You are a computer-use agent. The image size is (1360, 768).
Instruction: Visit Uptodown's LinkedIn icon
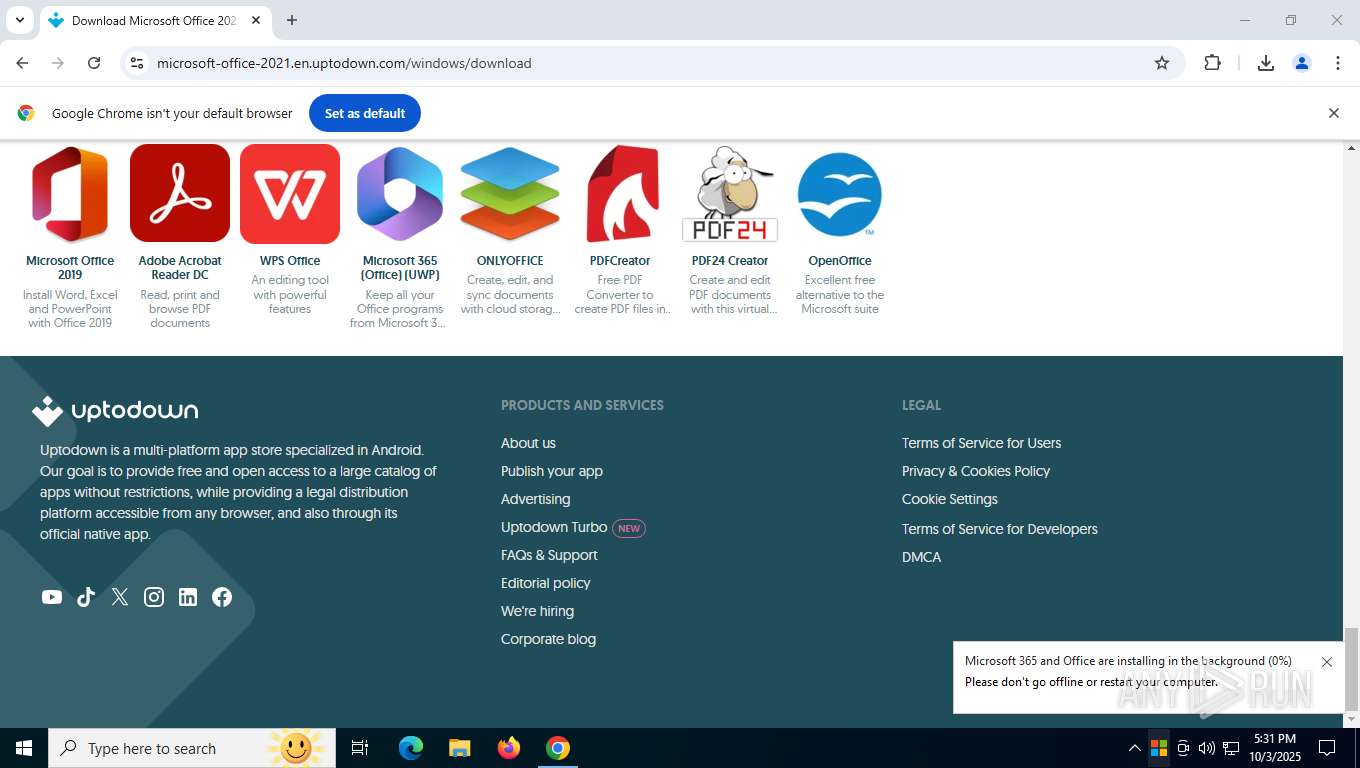pos(188,597)
